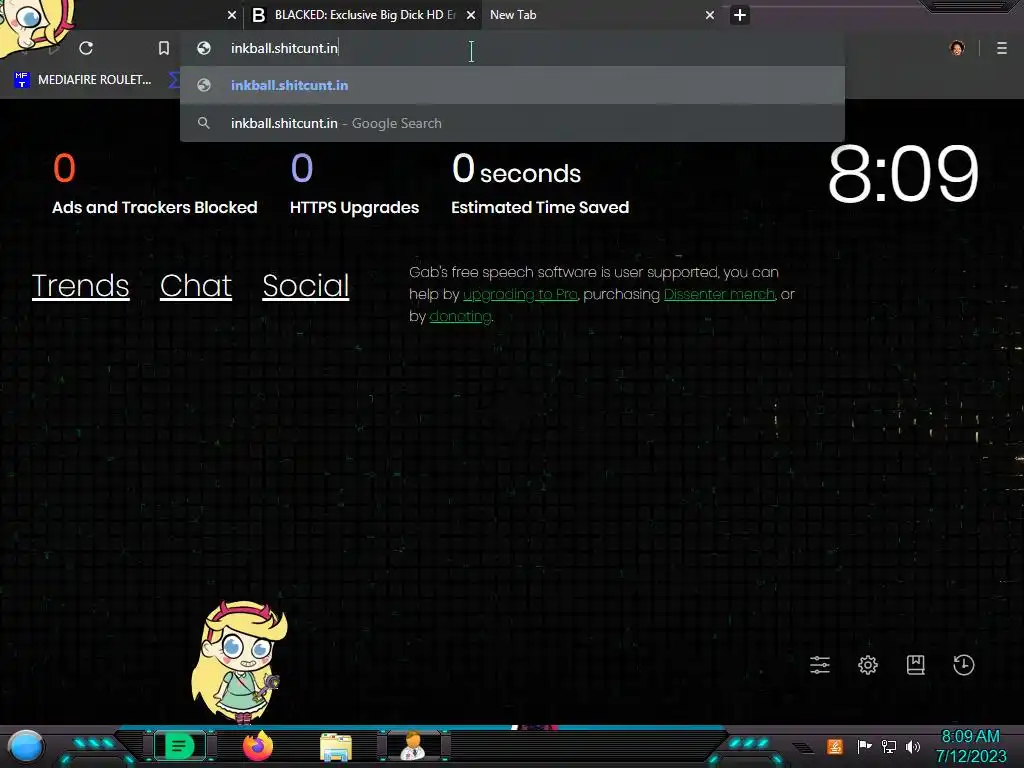Click the large 8:09 clock display
The image size is (1024, 768).
pos(903,174)
